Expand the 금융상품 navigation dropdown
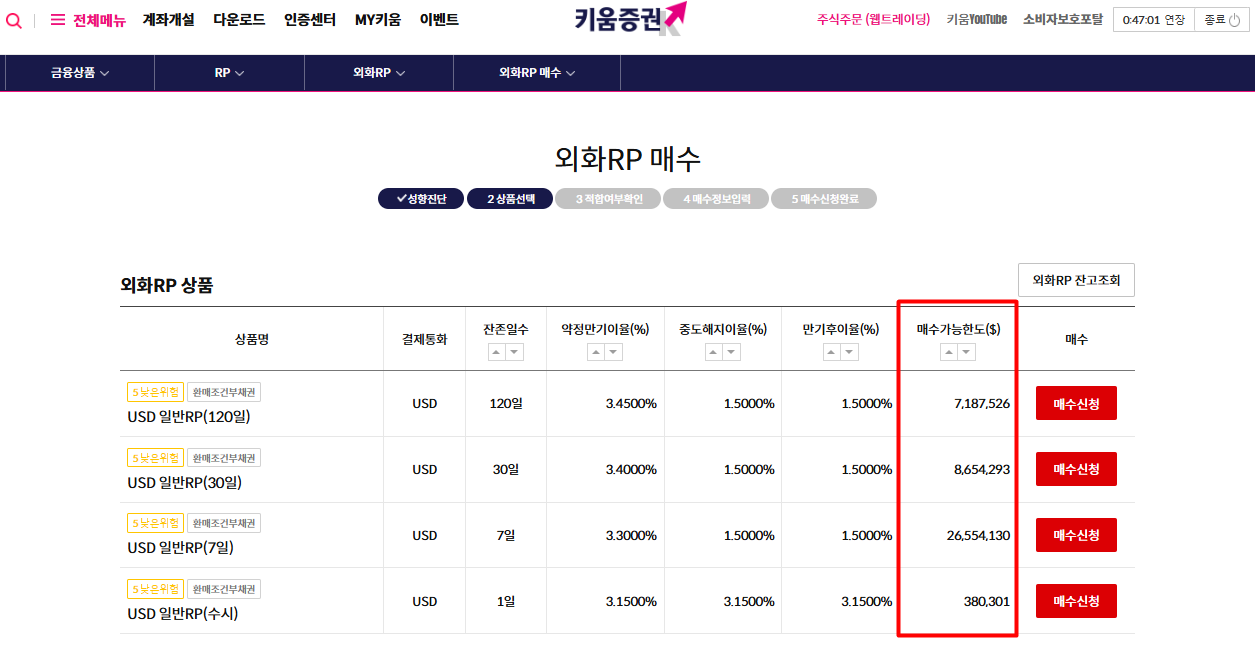The width and height of the screenshot is (1255, 648). (x=79, y=72)
